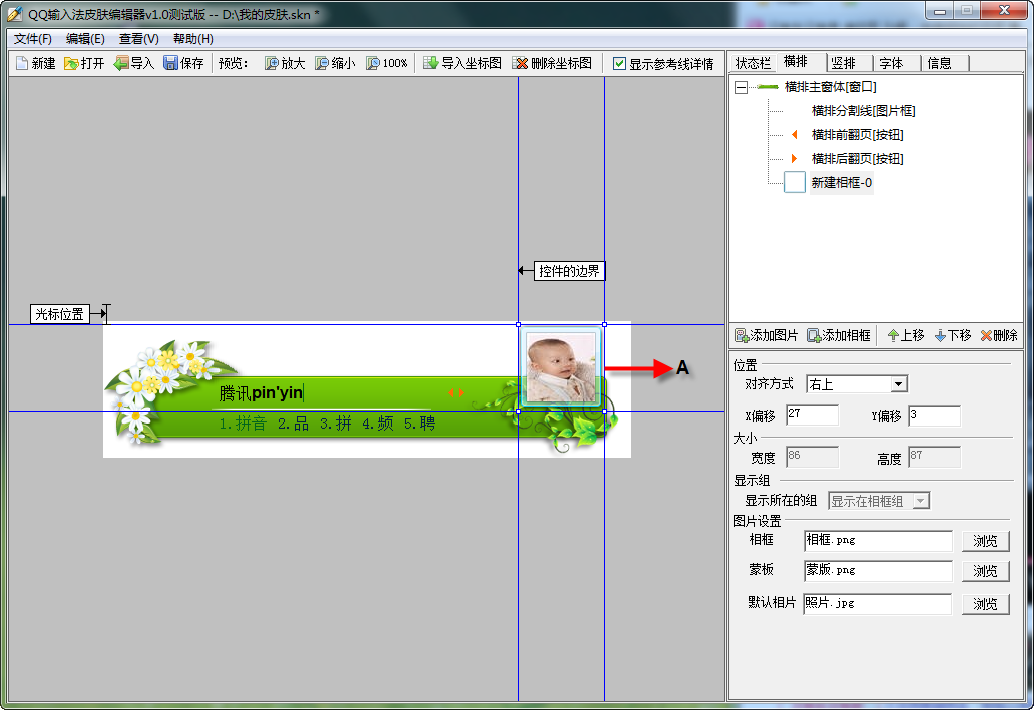This screenshot has height=710, width=1034.
Task: Click the 新建 (New) toolbar icon
Action: point(36,63)
